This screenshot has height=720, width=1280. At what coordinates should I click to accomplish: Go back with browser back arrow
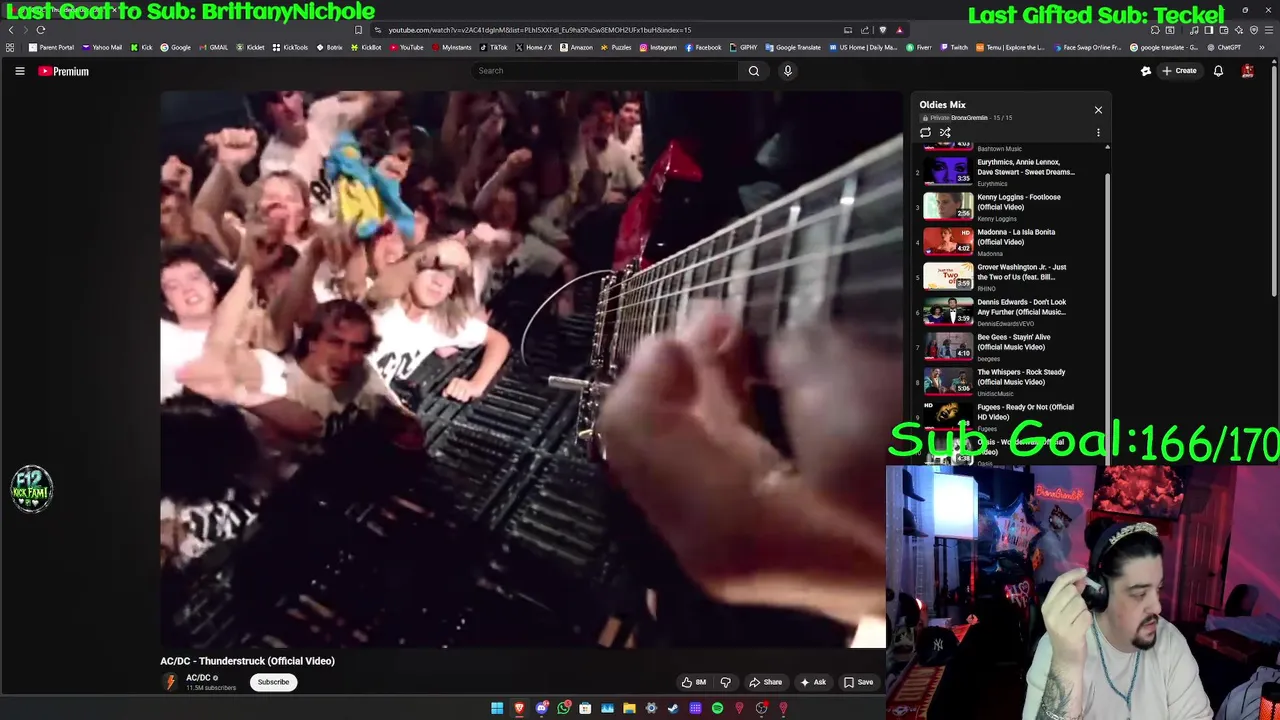[11, 30]
